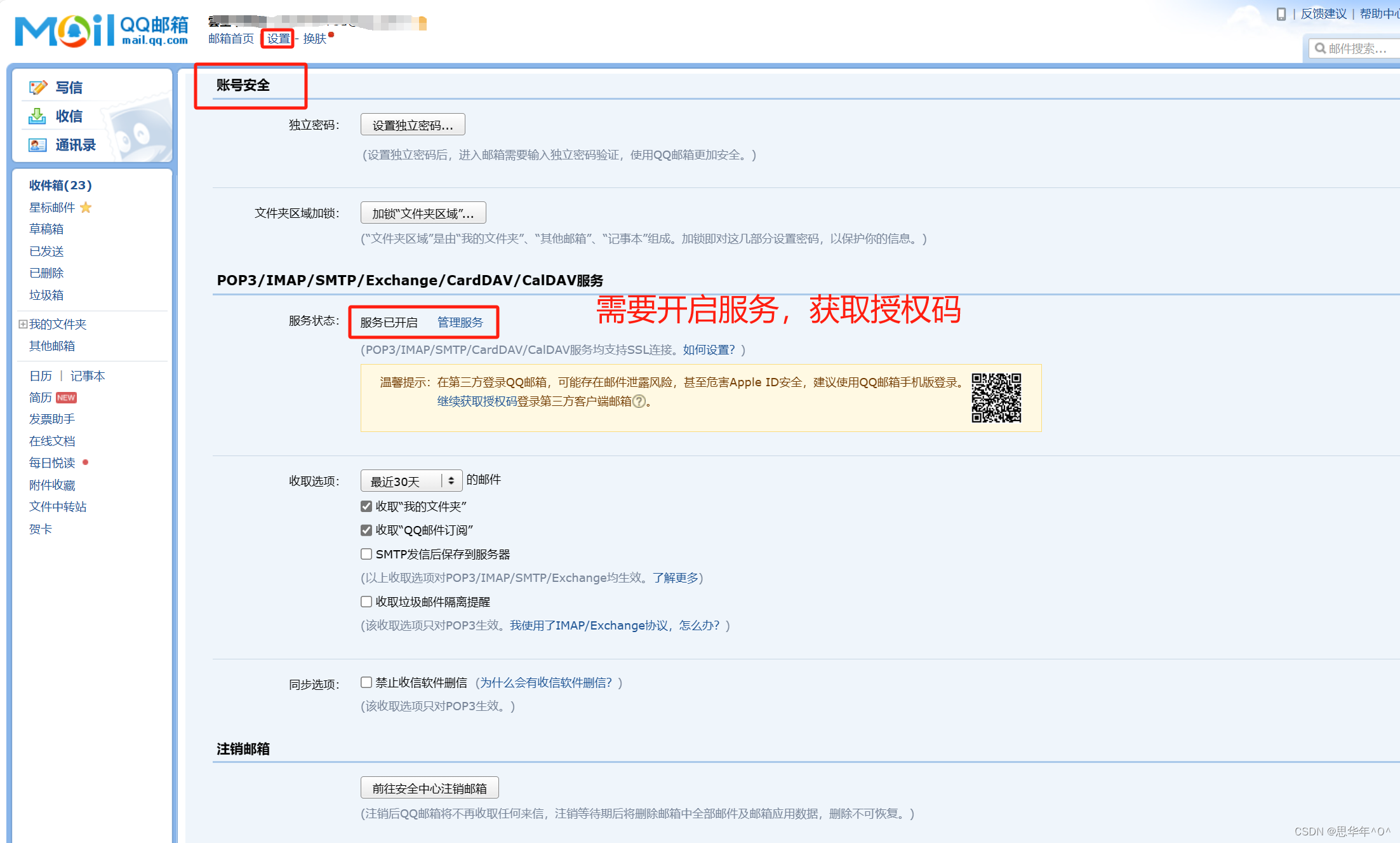Enable SMTP发信后保存到服务器 checkbox
The width and height of the screenshot is (1400, 843).
(366, 554)
